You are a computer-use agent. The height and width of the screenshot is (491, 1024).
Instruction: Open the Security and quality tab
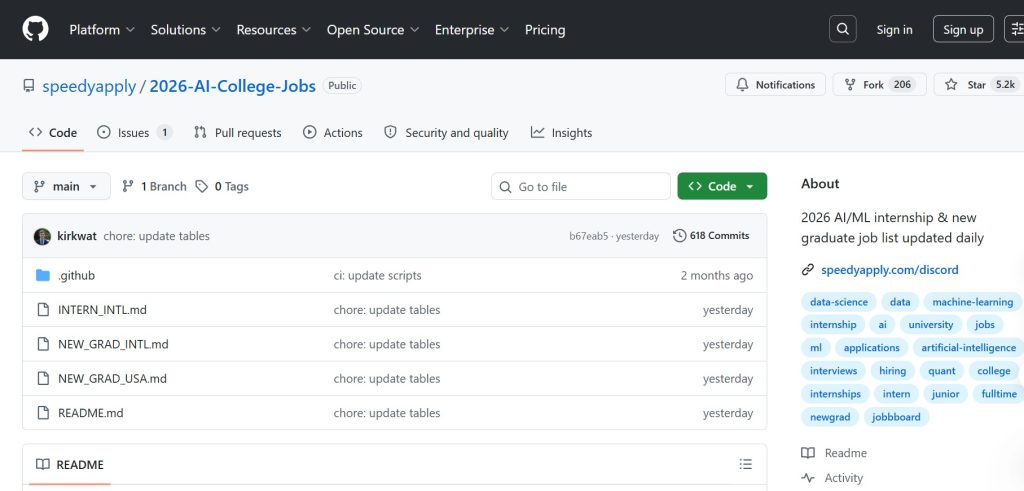pyautogui.click(x=446, y=133)
